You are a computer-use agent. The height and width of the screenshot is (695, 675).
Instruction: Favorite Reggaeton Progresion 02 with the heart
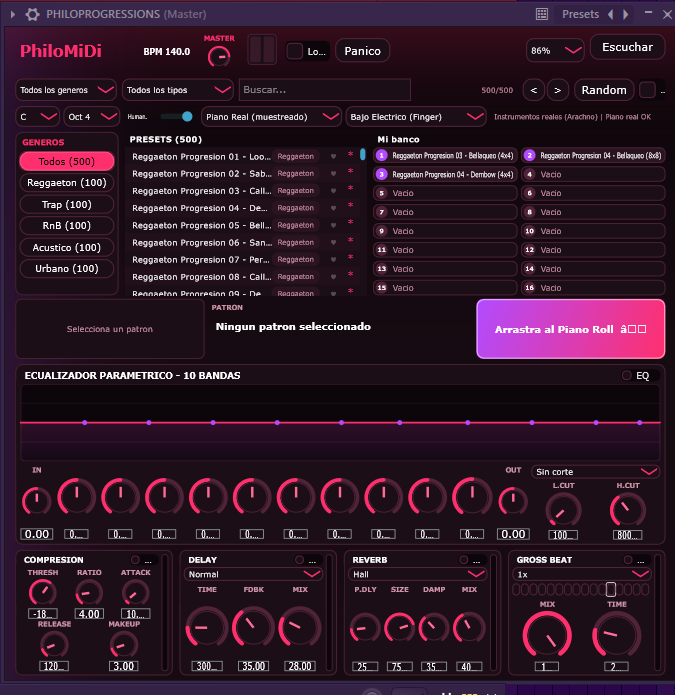pyautogui.click(x=333, y=174)
